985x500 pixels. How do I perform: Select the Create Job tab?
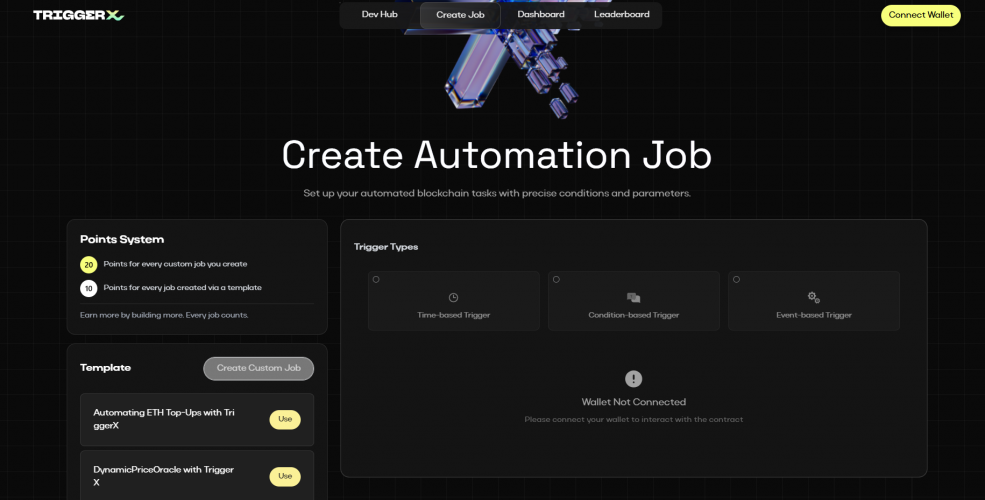click(x=460, y=15)
